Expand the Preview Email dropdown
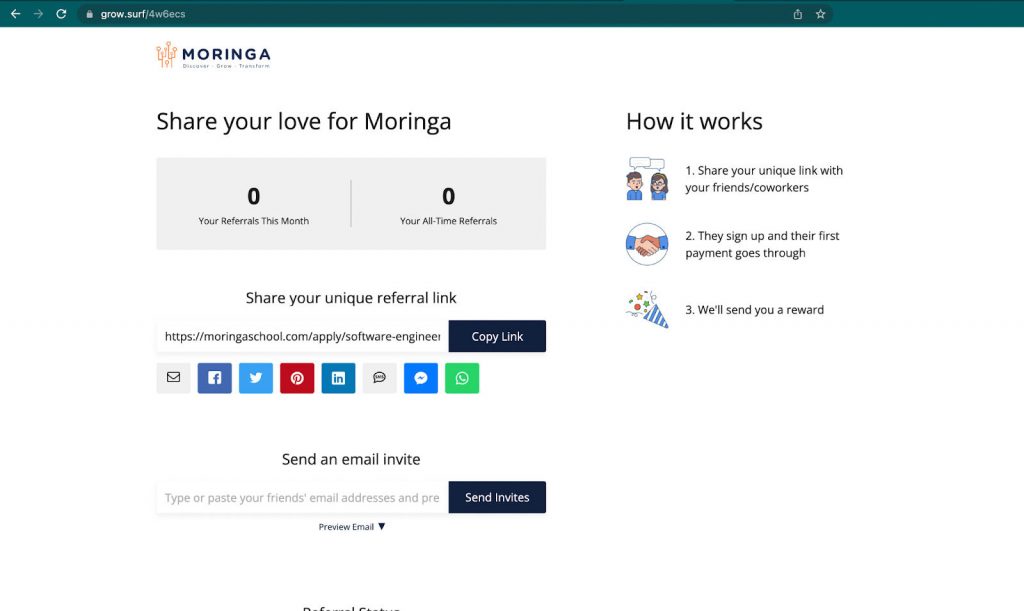The height and width of the screenshot is (611, 1024). pos(352,527)
